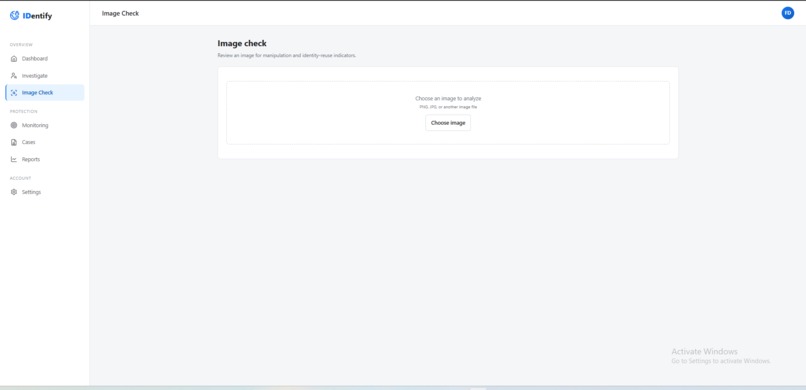Click the Choose image button
This screenshot has width=806, height=390.
[448, 123]
